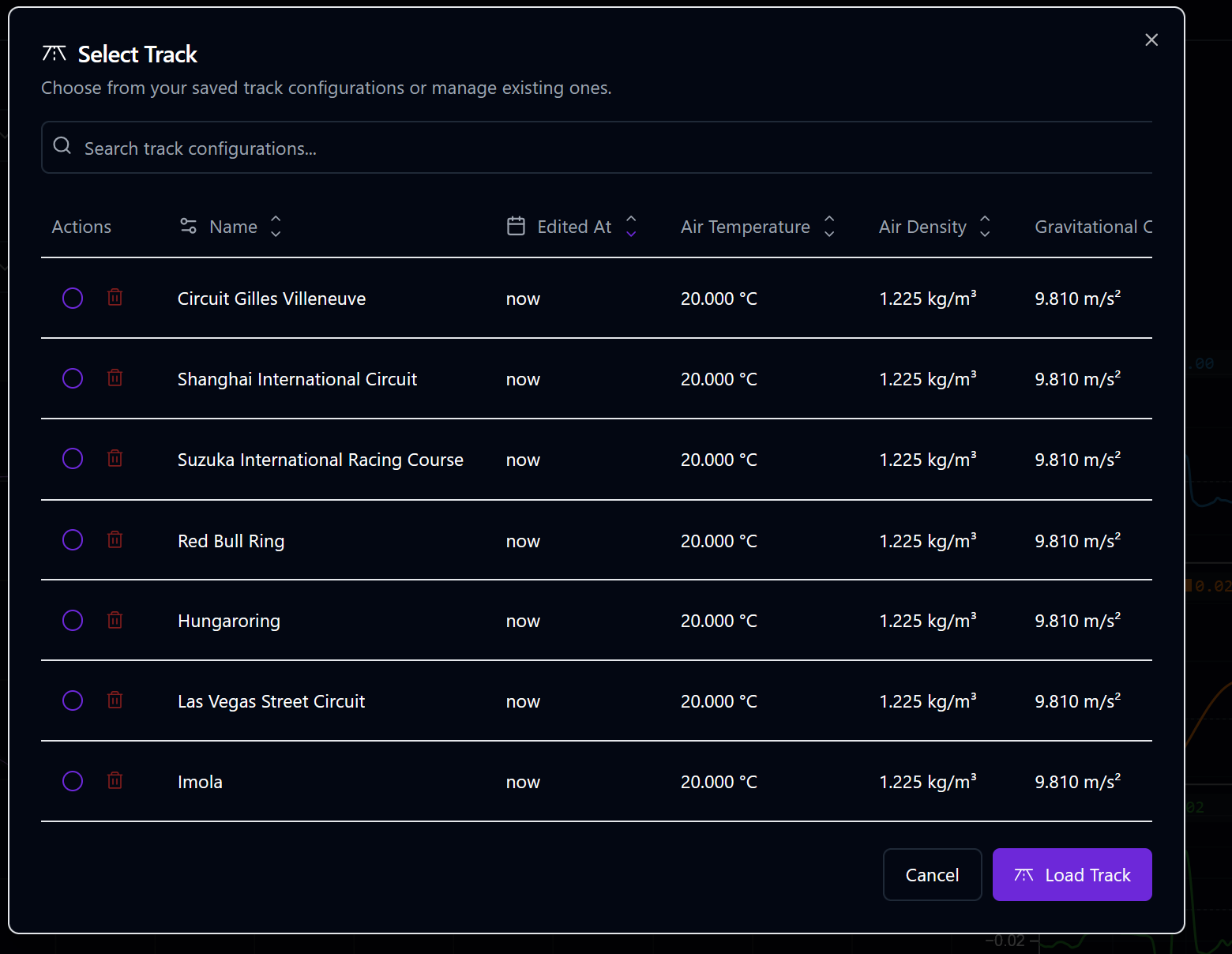Image resolution: width=1232 pixels, height=954 pixels.
Task: Select the Circuit Gilles Villeneuve radio button
Action: tap(73, 298)
